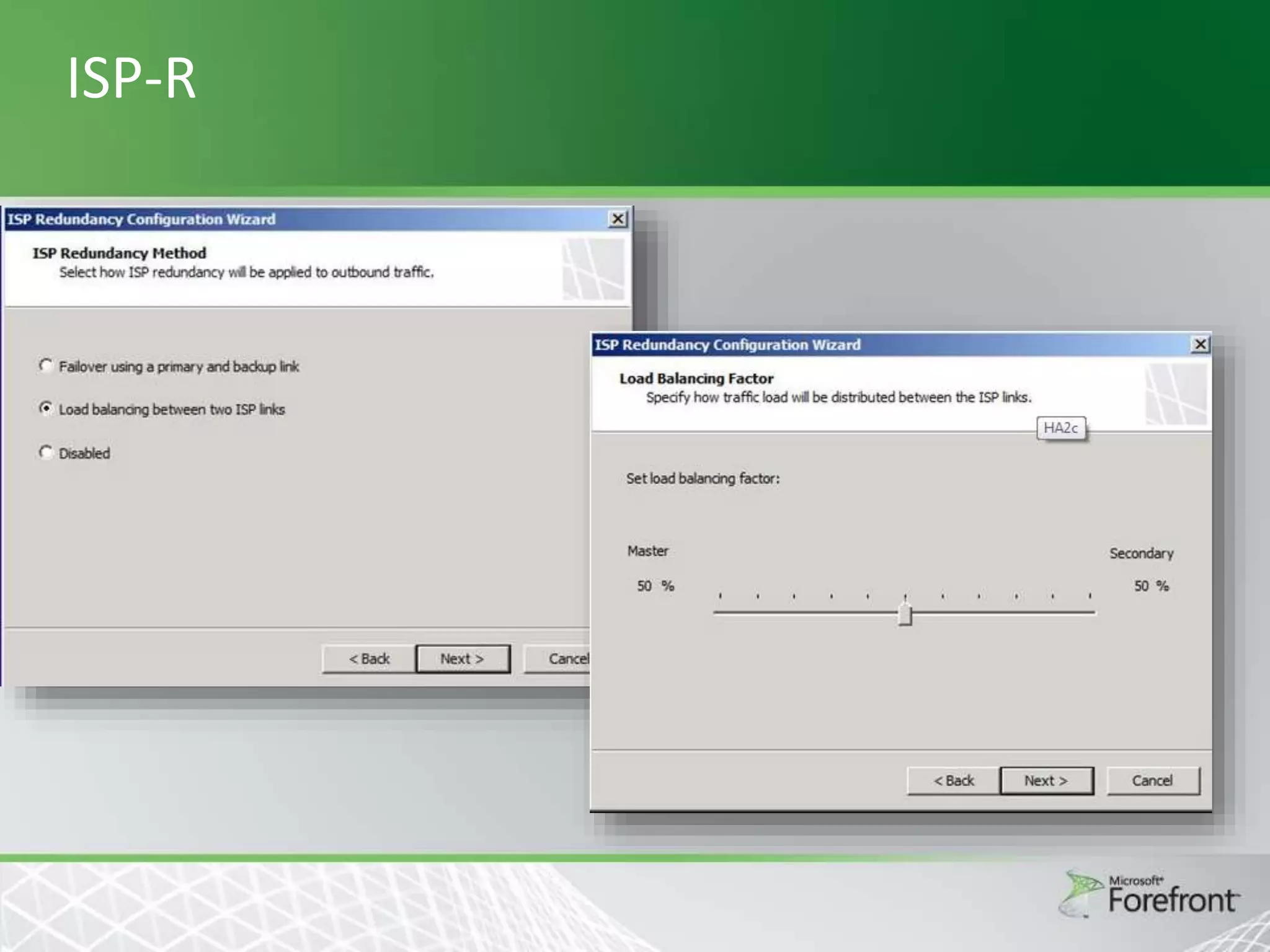This screenshot has width=1270, height=952.
Task: Select the Disabled radio option
Action: tap(46, 452)
